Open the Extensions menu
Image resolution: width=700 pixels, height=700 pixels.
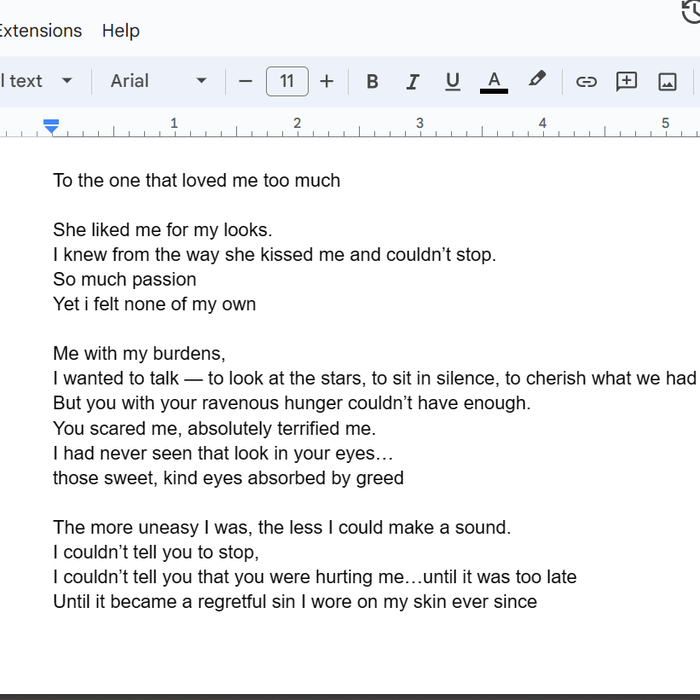[40, 31]
